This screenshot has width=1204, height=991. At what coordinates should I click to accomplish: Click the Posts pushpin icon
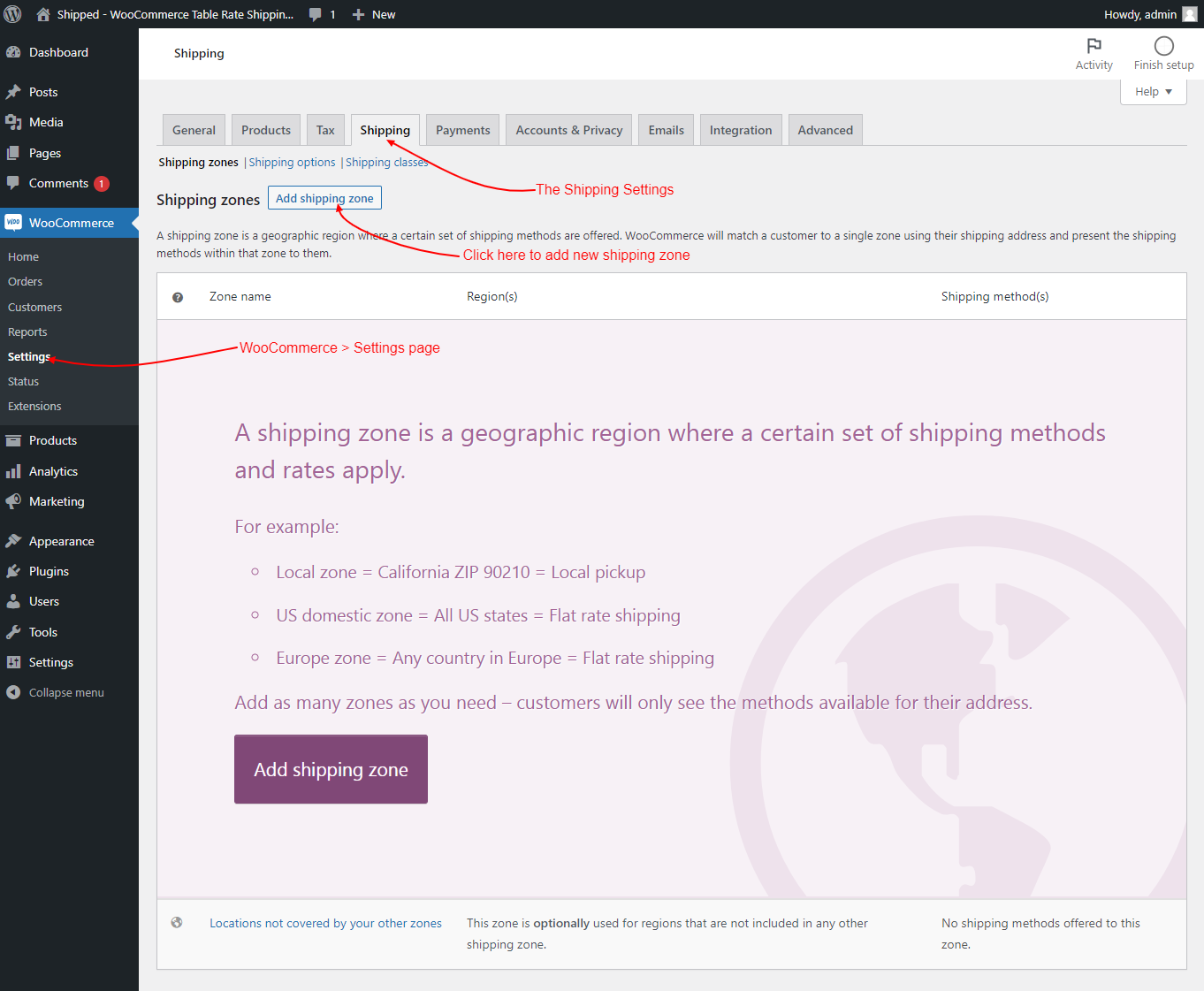click(x=13, y=92)
